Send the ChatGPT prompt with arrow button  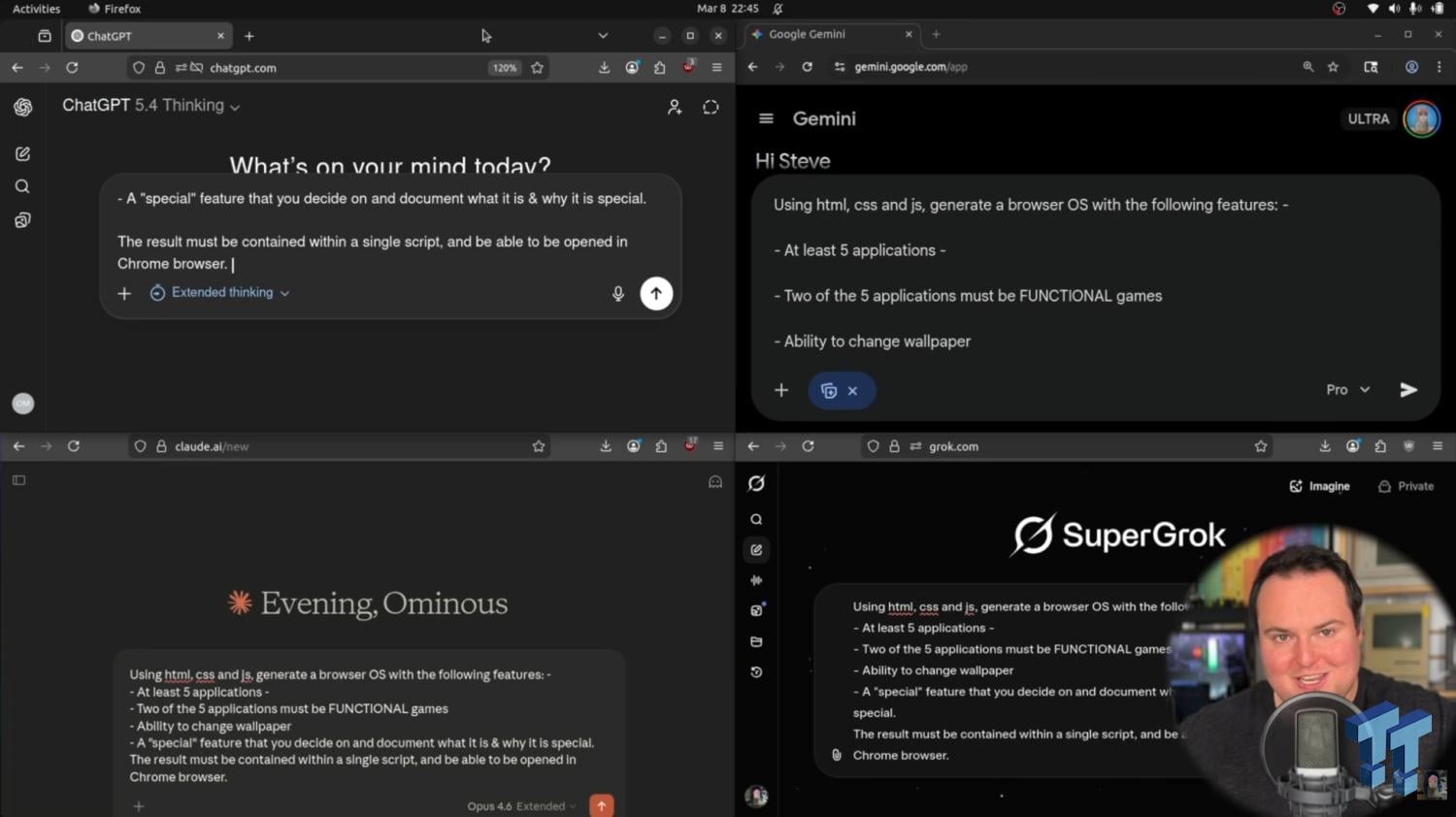point(656,293)
